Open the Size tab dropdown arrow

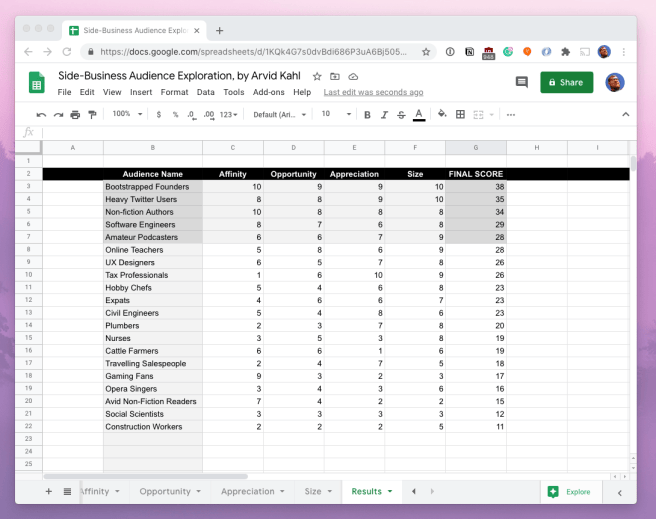(x=330, y=491)
